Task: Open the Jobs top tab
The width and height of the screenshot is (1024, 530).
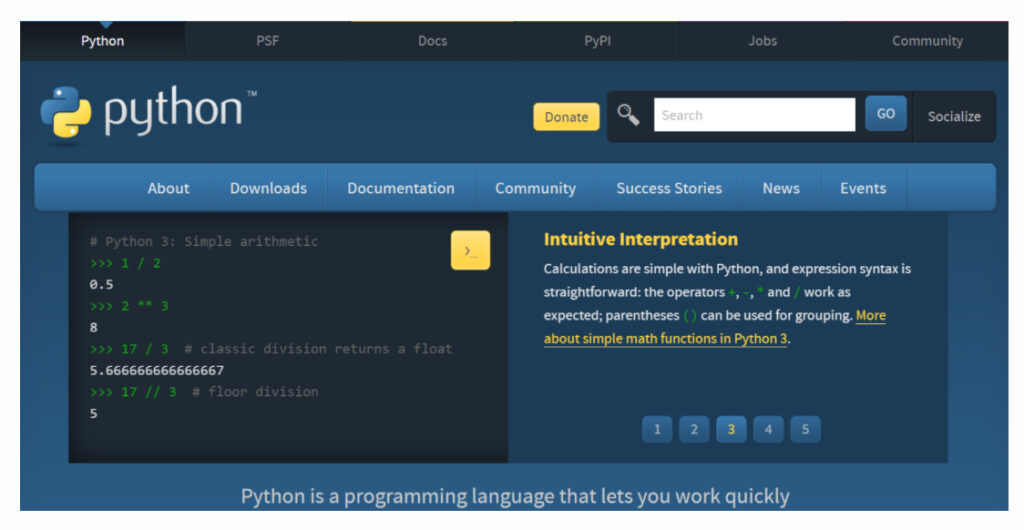Action: click(x=762, y=41)
